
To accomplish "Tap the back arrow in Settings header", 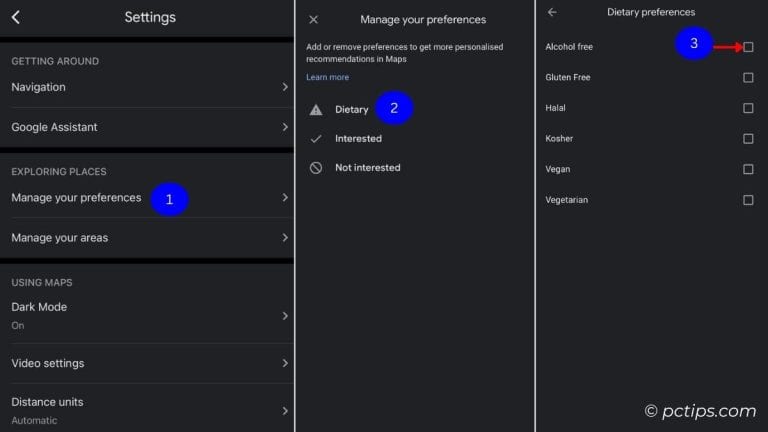I will tap(16, 17).
